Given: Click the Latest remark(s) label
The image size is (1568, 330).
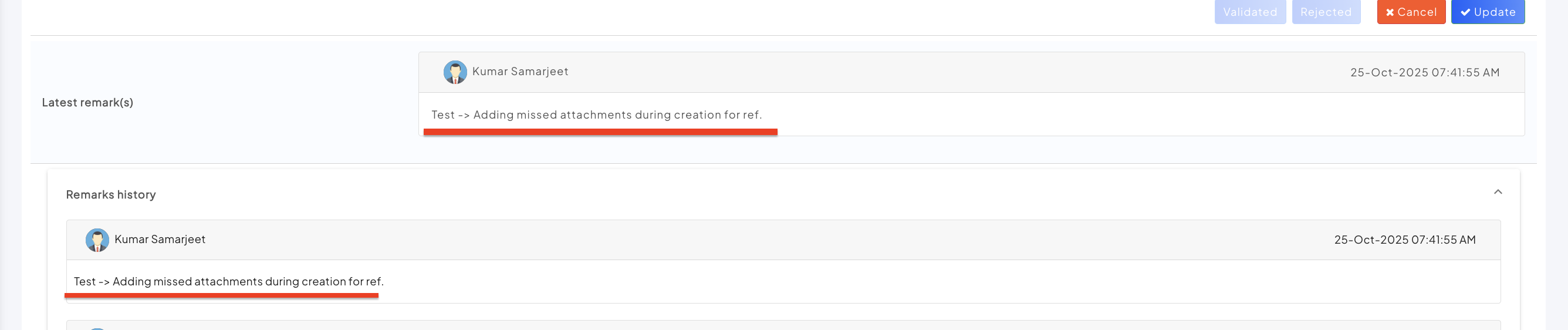Looking at the screenshot, I should 87,102.
